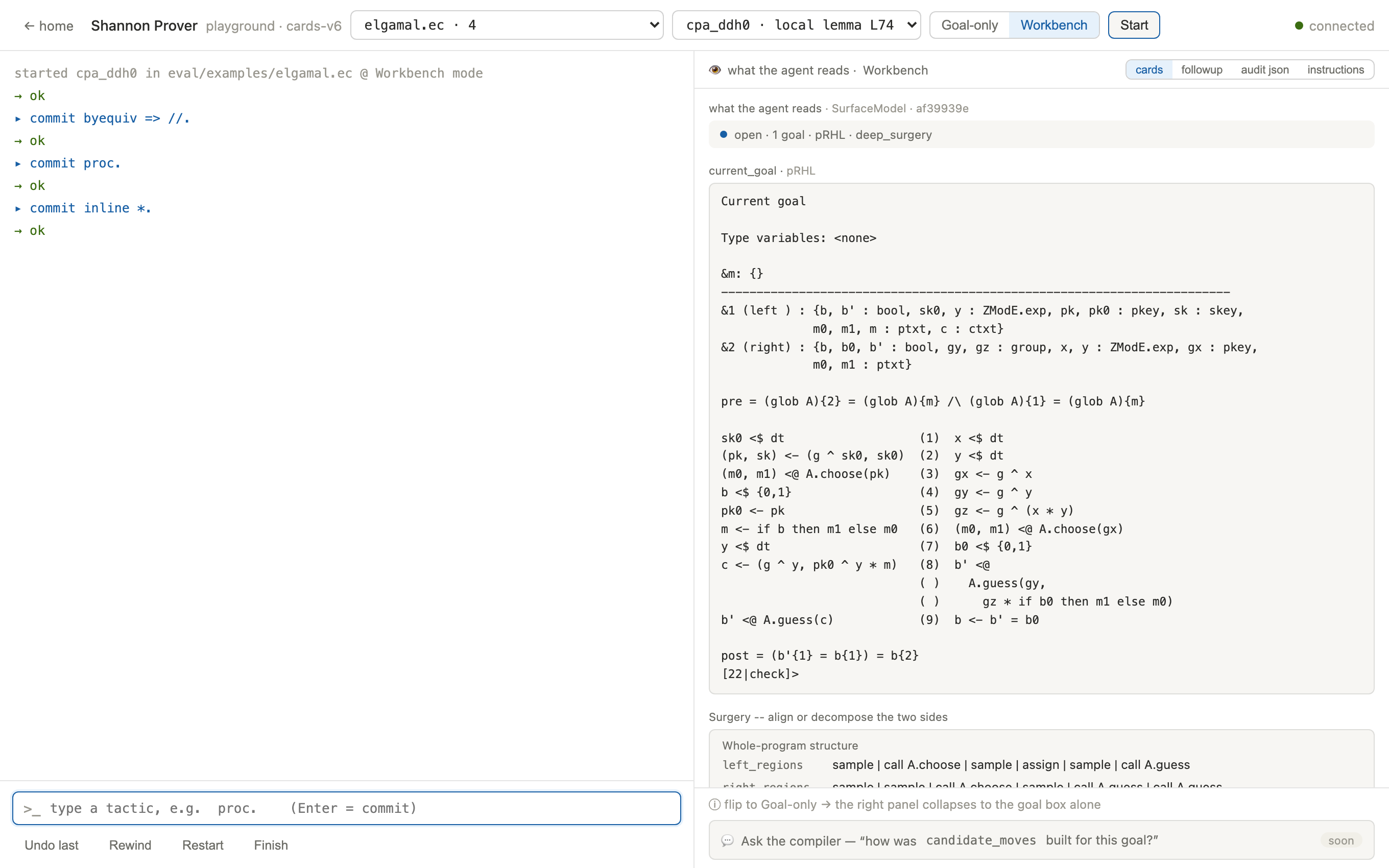1389x868 pixels.
Task: Click the 'open · 1 goal · pRHL · deep_surgery' status bar
Action: point(1041,134)
